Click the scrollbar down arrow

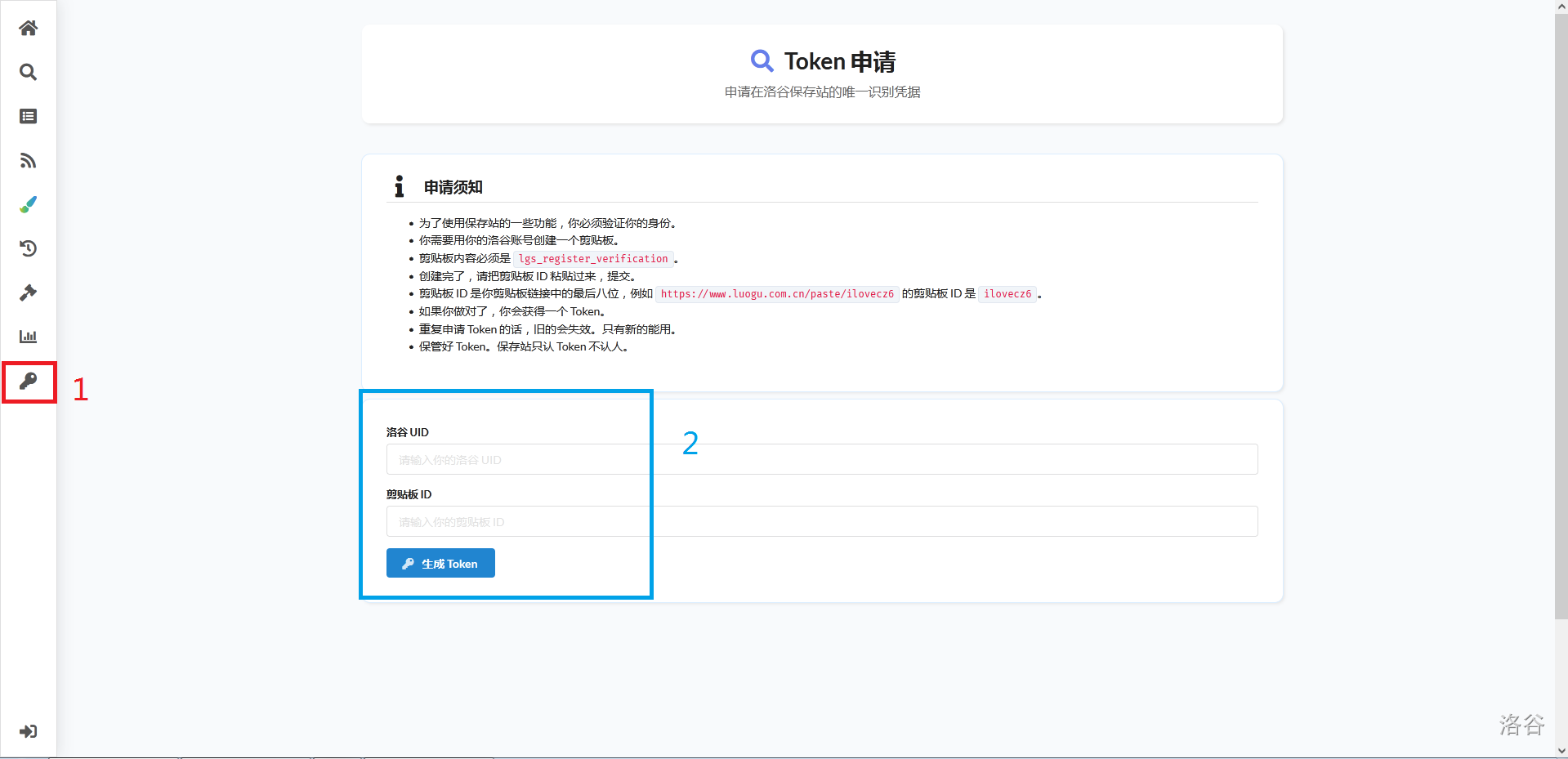click(x=1561, y=751)
